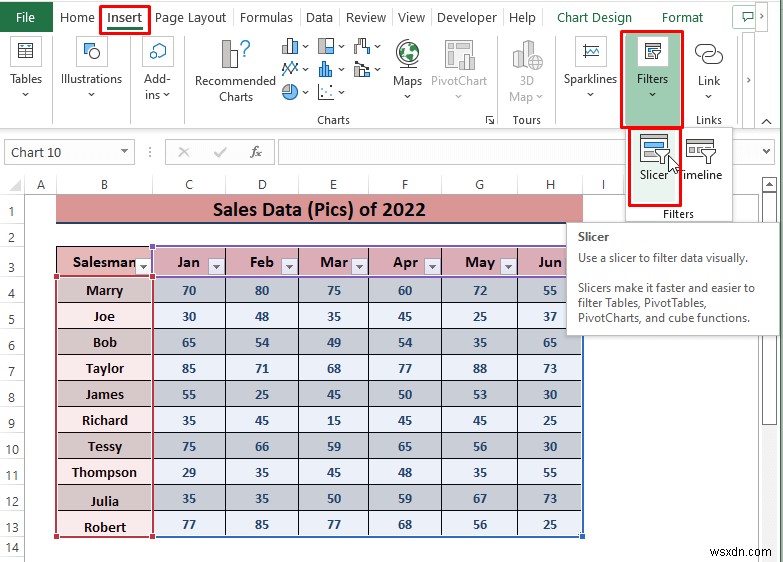Screen dimensions: 783x562
Task: Switch to the Review tab
Action: pyautogui.click(x=366, y=17)
